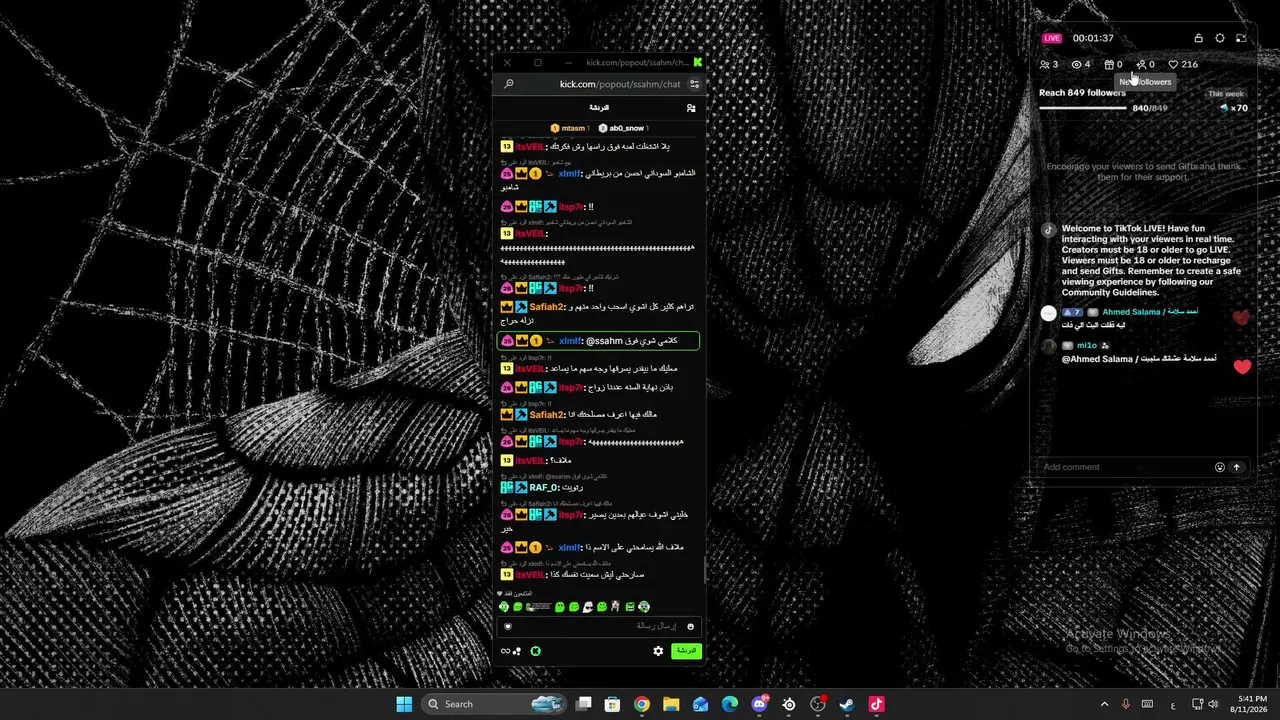
Task: Click the TikTok panel pop-out window icon
Action: coord(1241,38)
